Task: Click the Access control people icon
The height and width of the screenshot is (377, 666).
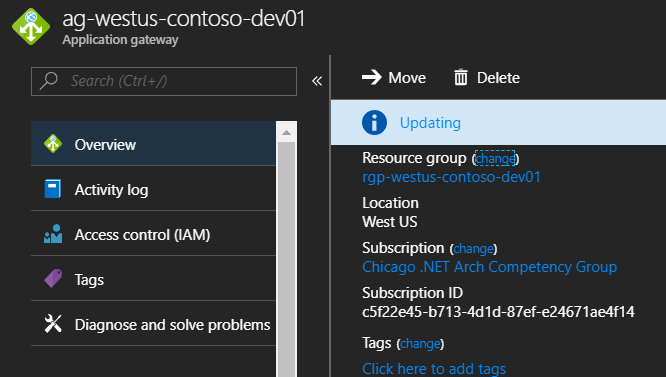Action: coord(53,234)
